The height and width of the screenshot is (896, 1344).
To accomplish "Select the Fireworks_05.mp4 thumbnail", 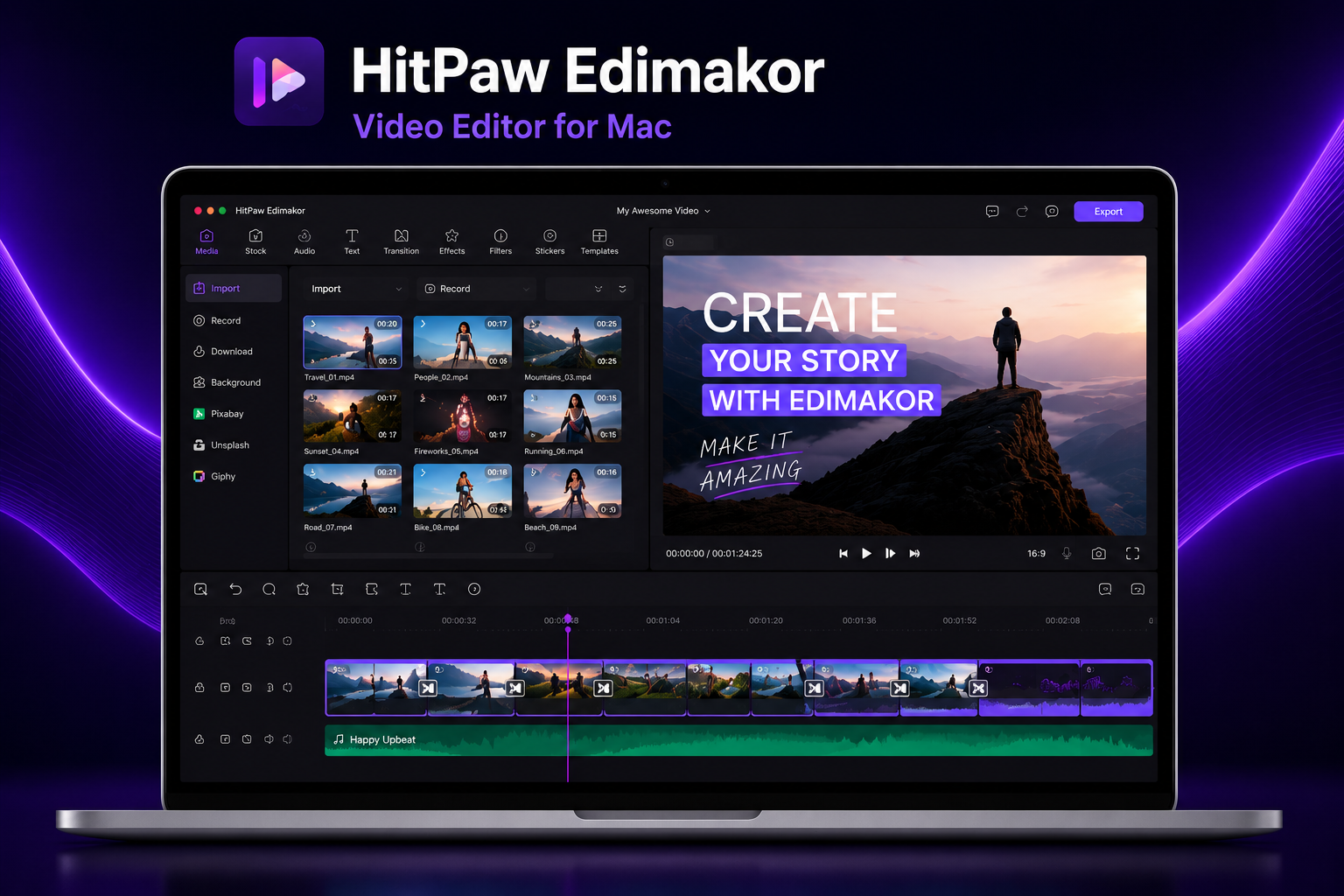I will pos(463,416).
